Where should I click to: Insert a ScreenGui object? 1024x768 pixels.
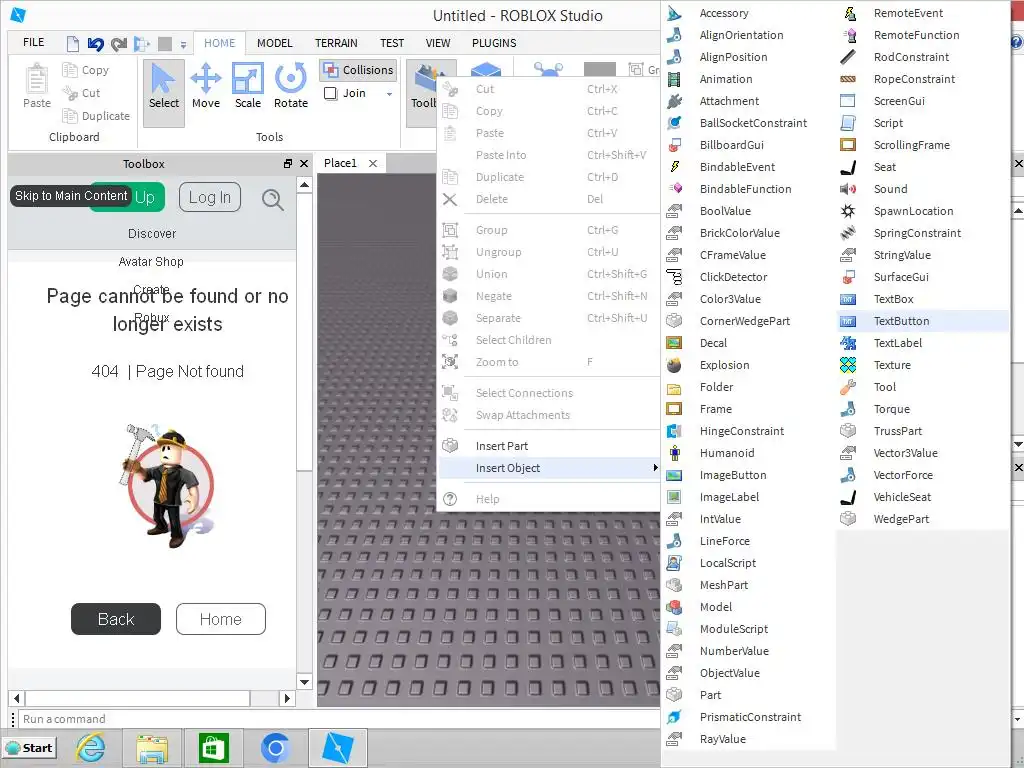pos(923,101)
